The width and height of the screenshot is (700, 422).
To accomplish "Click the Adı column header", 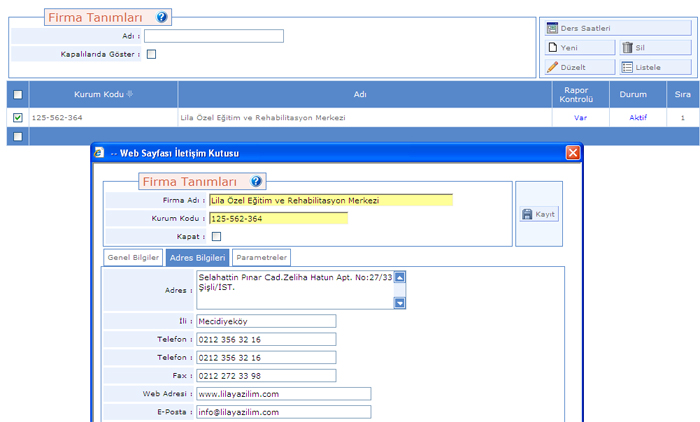I will pyautogui.click(x=365, y=94).
